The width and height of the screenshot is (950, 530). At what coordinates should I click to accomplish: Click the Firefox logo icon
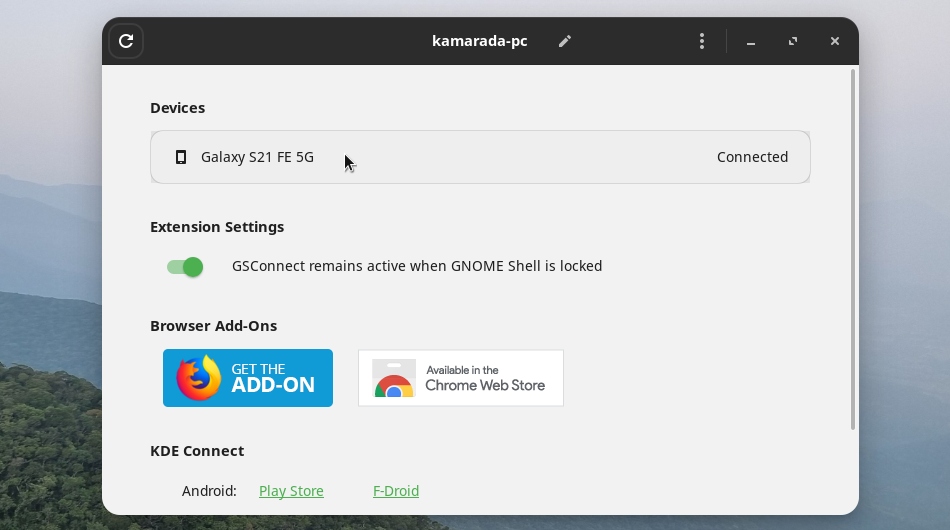[199, 378]
